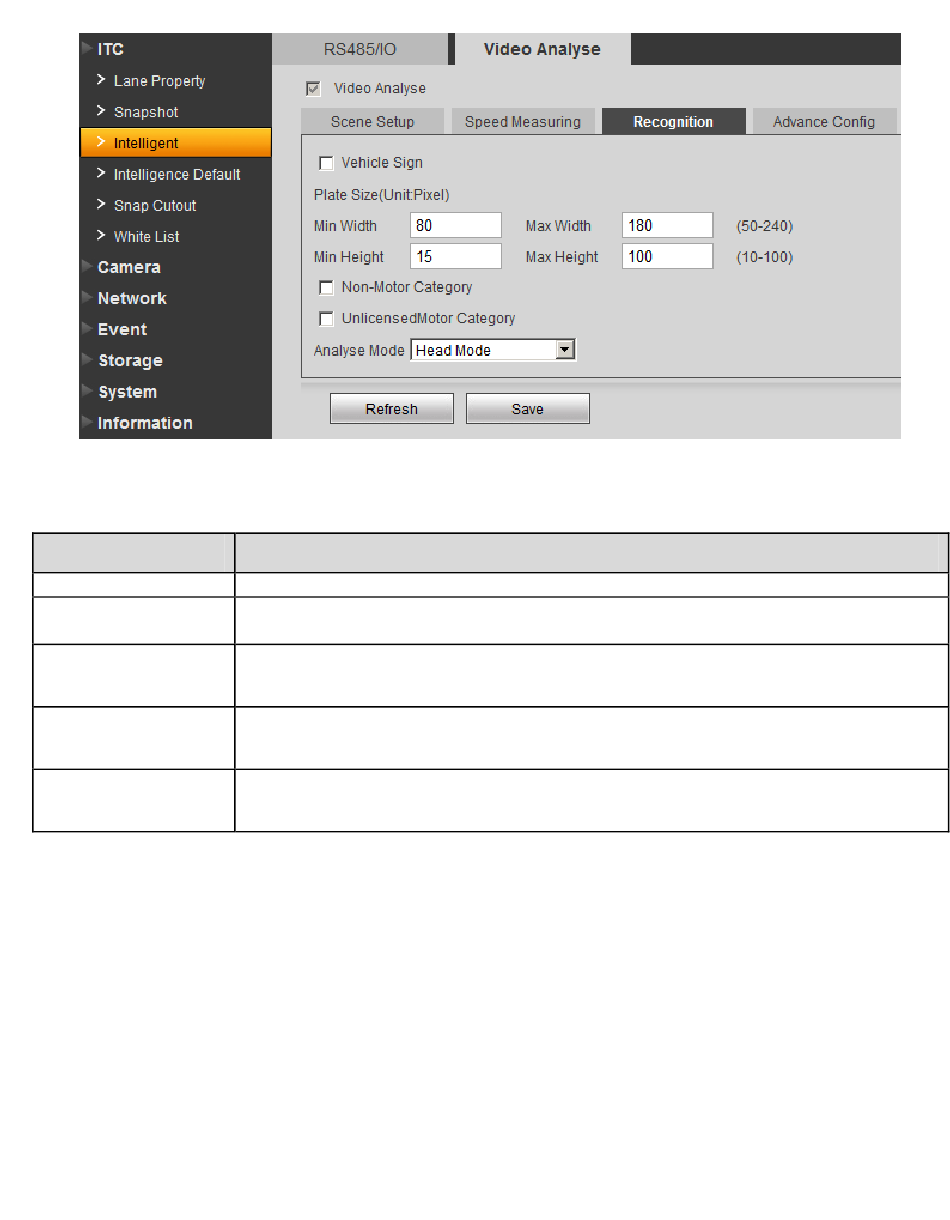This screenshot has height=1220, width=950.
Task: Expand the Camera section arrow
Action: point(88,267)
